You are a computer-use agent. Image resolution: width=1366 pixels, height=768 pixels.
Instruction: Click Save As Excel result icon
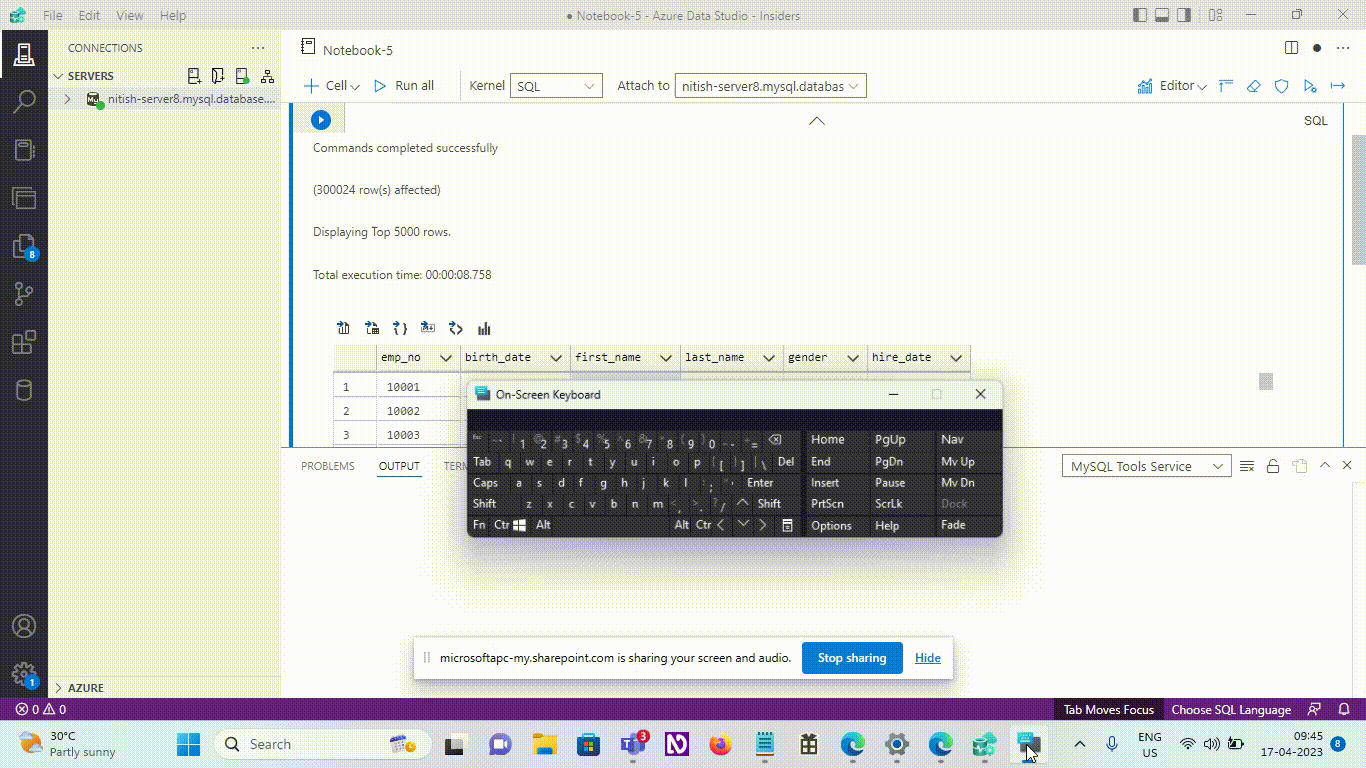372,328
